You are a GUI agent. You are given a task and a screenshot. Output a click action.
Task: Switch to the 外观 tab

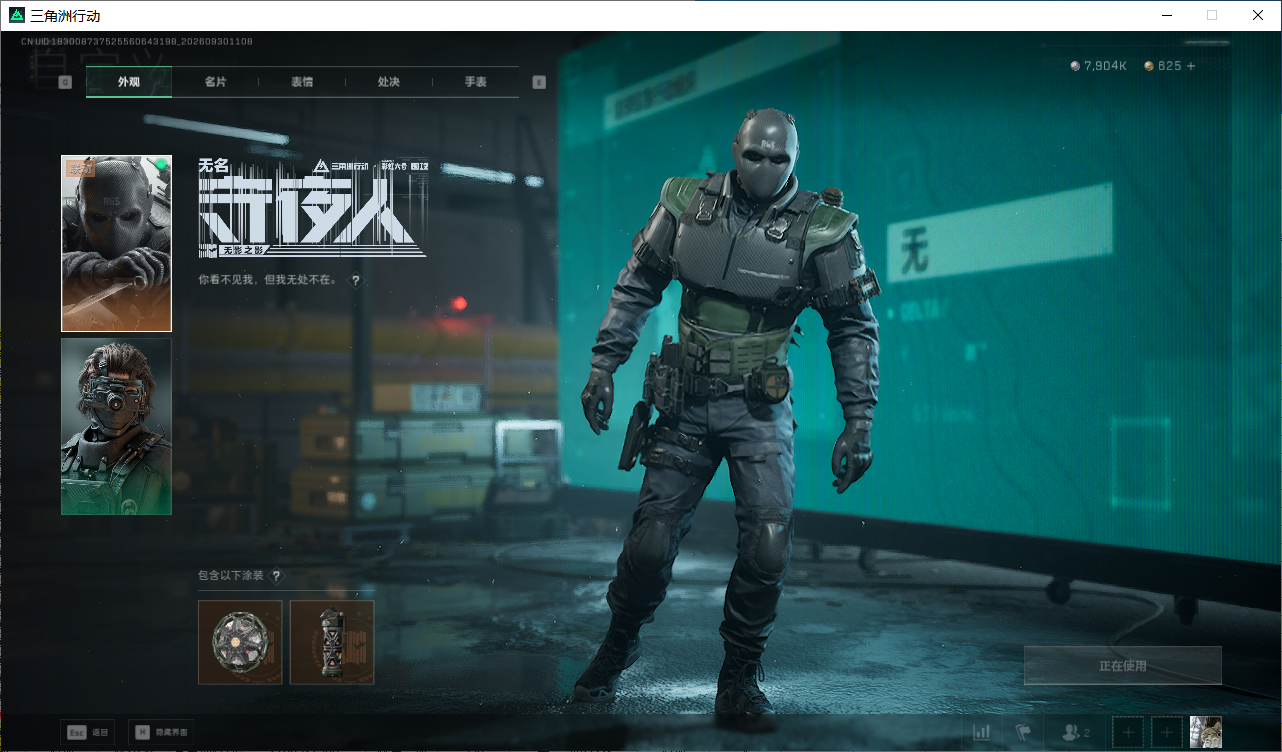[129, 82]
